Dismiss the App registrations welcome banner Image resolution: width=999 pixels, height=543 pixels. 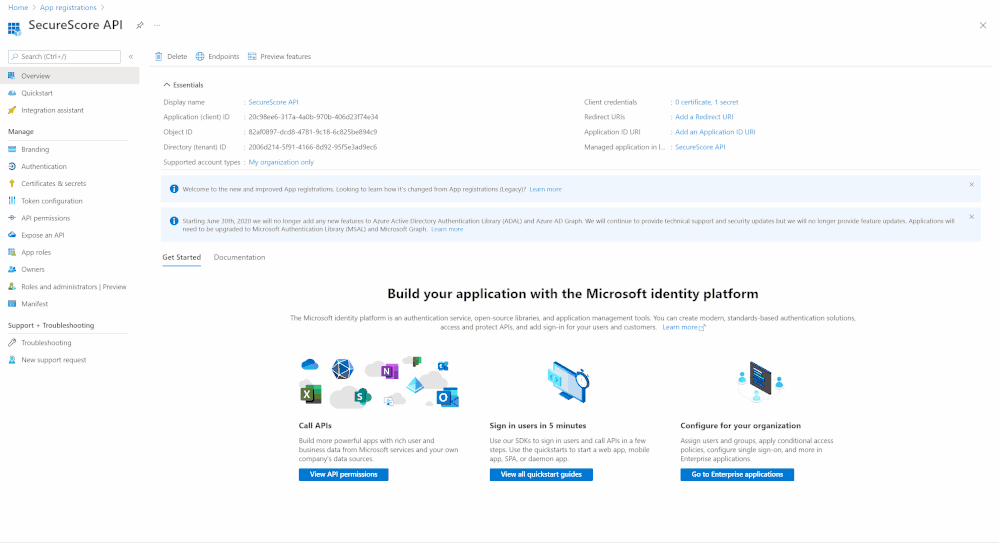972,185
